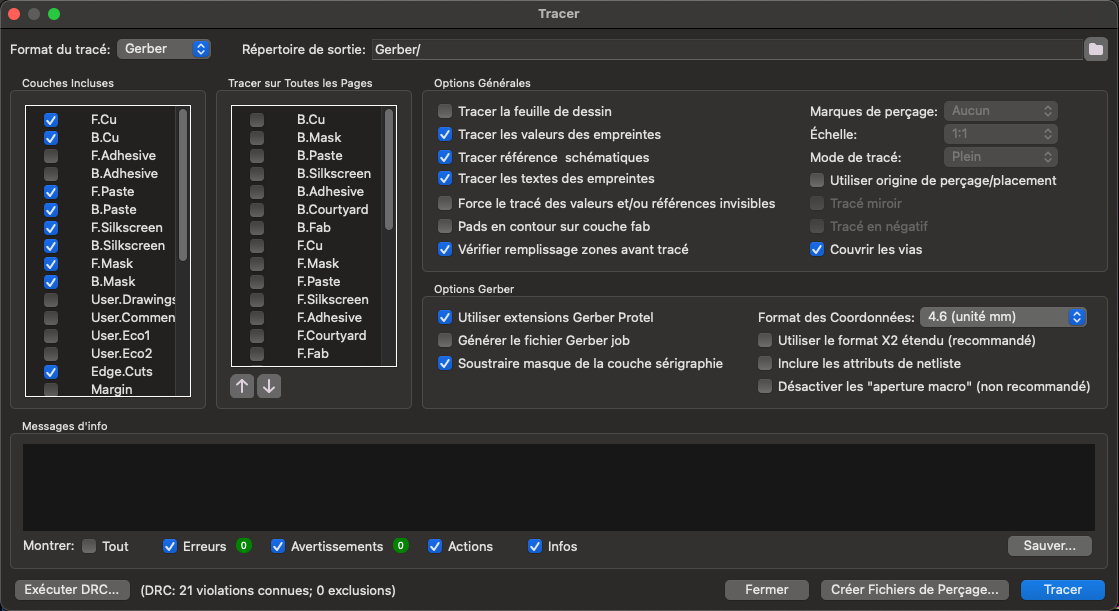1119x611 pixels.
Task: Toggle Soustraire masque de la couche sérigraphie
Action: [x=445, y=363]
